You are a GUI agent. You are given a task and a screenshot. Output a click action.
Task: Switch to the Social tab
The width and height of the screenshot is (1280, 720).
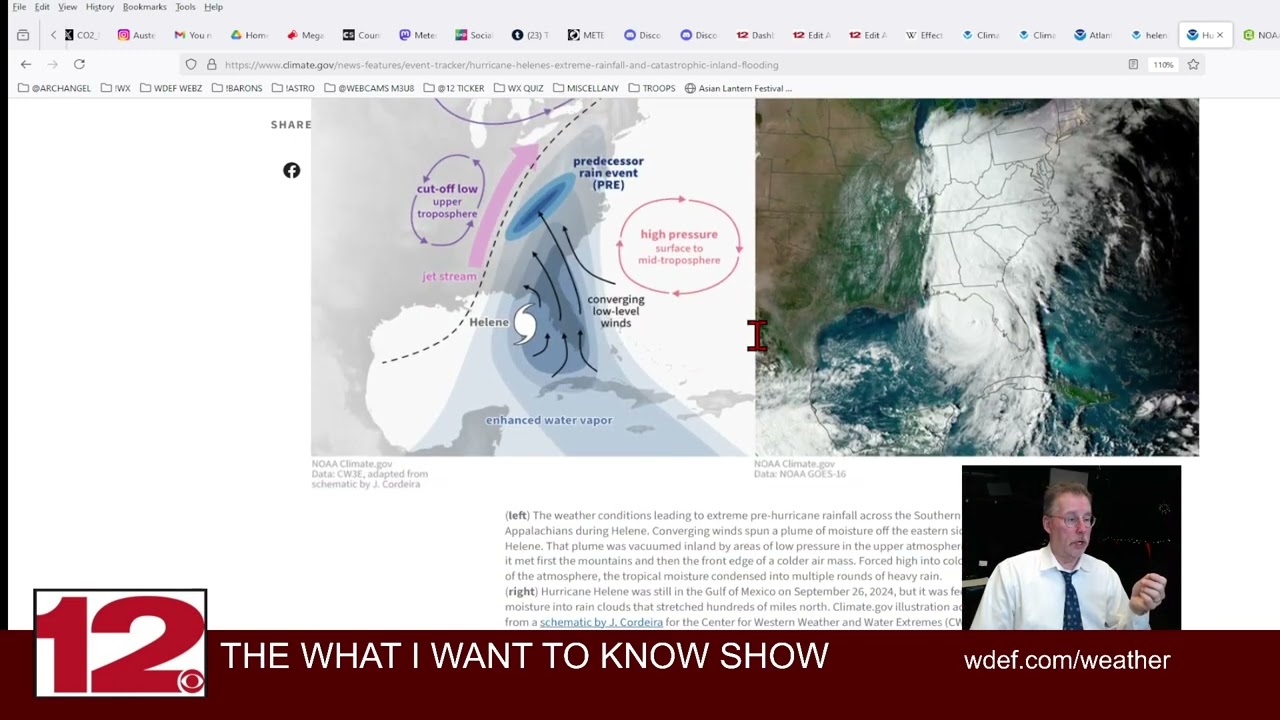coord(473,35)
